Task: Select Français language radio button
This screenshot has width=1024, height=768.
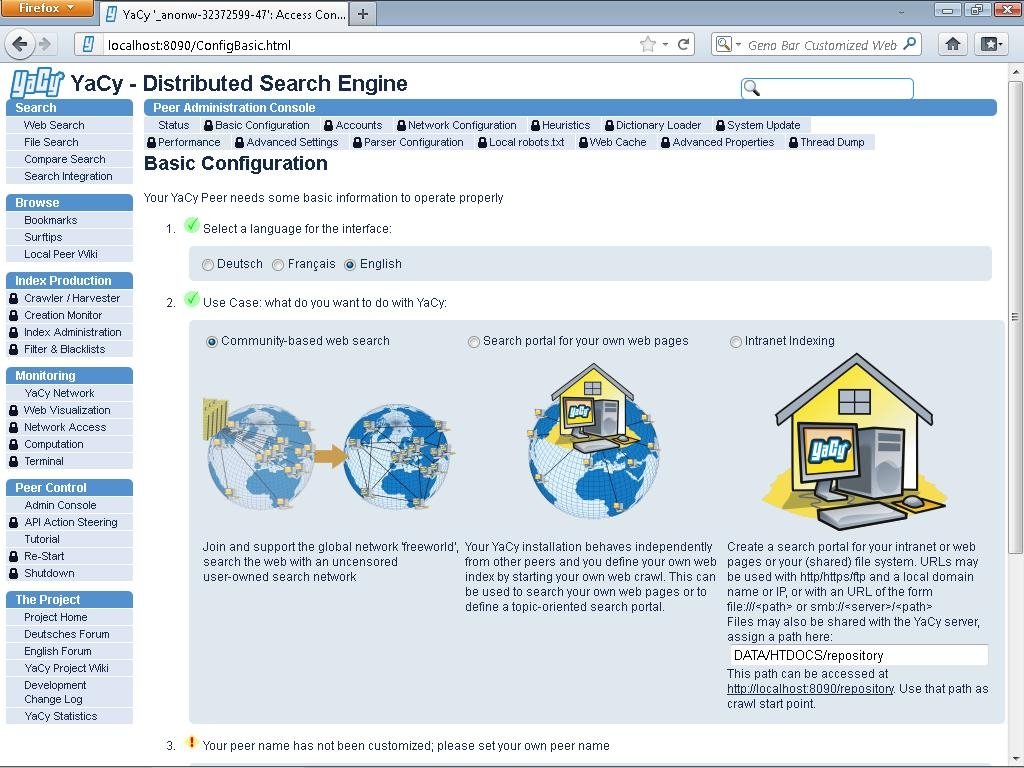Action: point(278,264)
